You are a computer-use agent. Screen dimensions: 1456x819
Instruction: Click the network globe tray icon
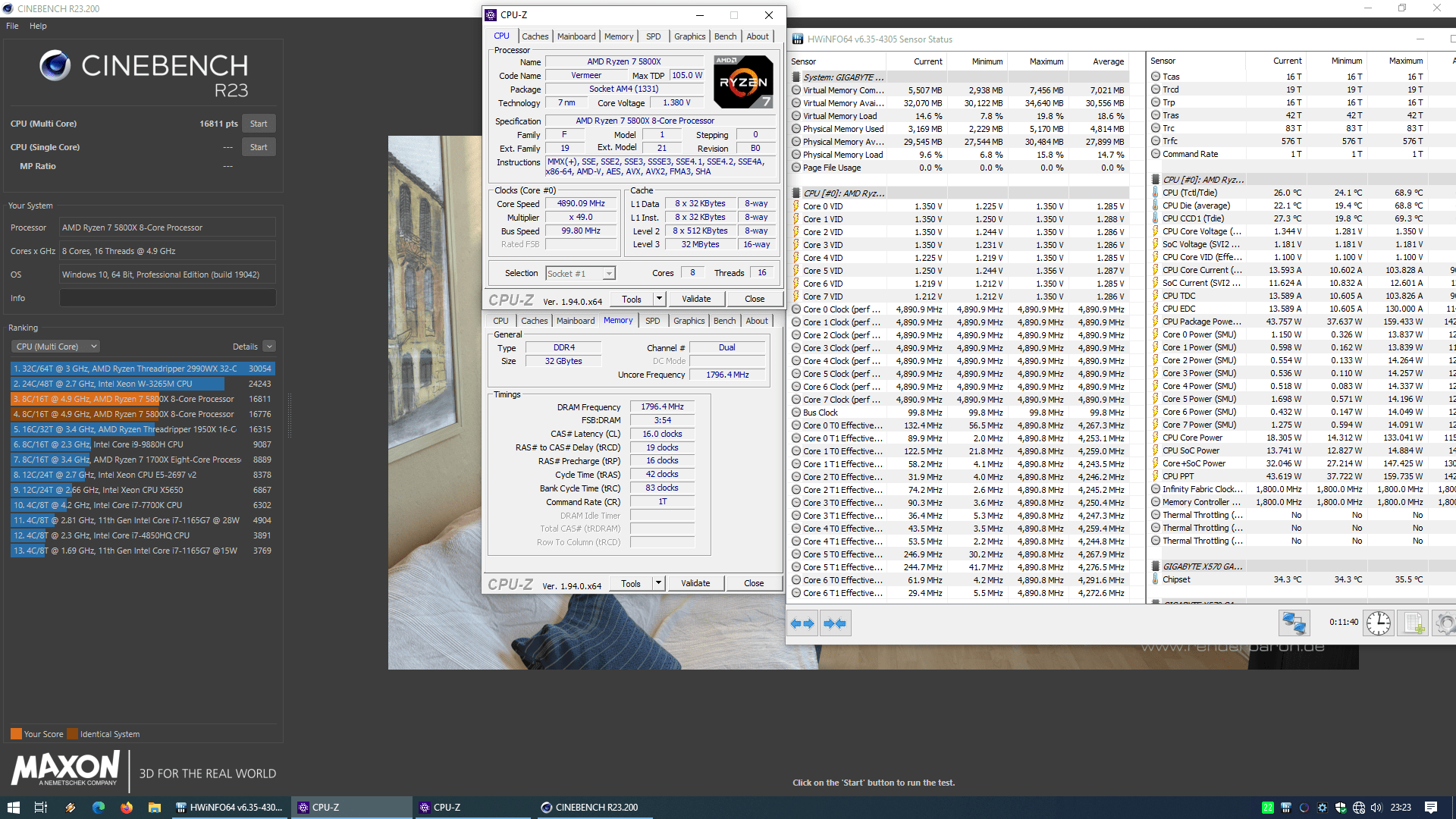click(x=1358, y=808)
